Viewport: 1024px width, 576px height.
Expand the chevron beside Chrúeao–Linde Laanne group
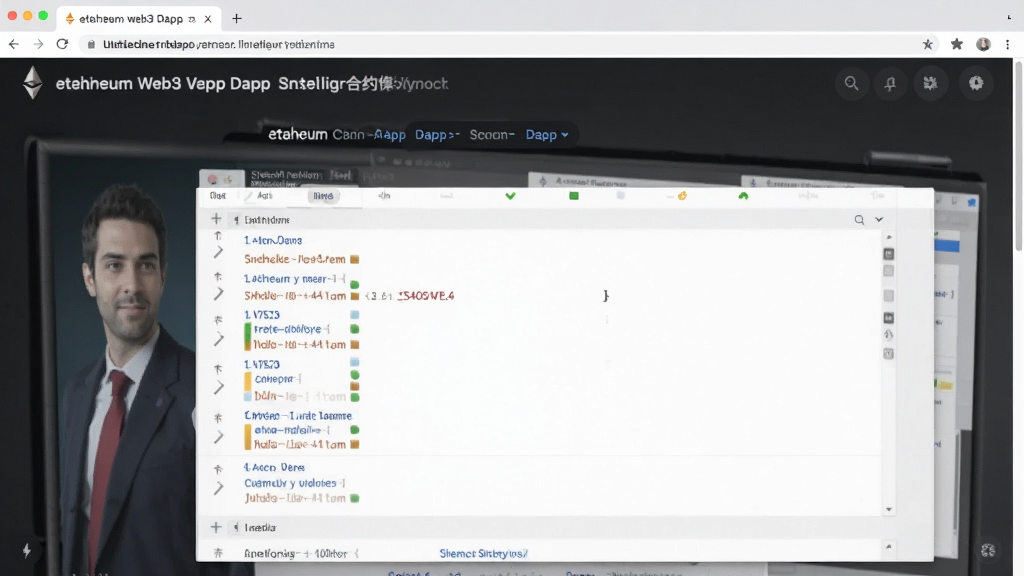coord(218,436)
